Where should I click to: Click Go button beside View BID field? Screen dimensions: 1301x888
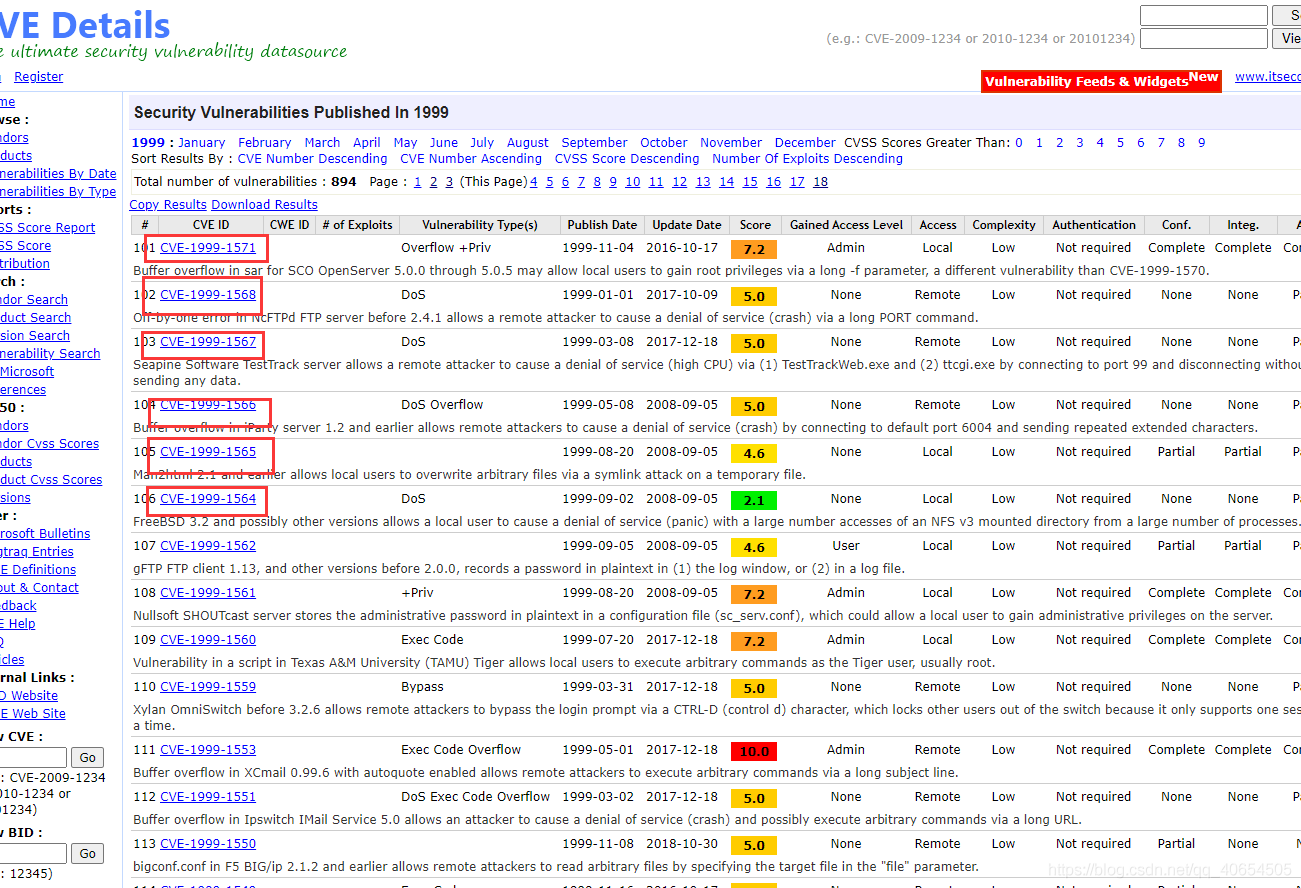click(x=88, y=853)
